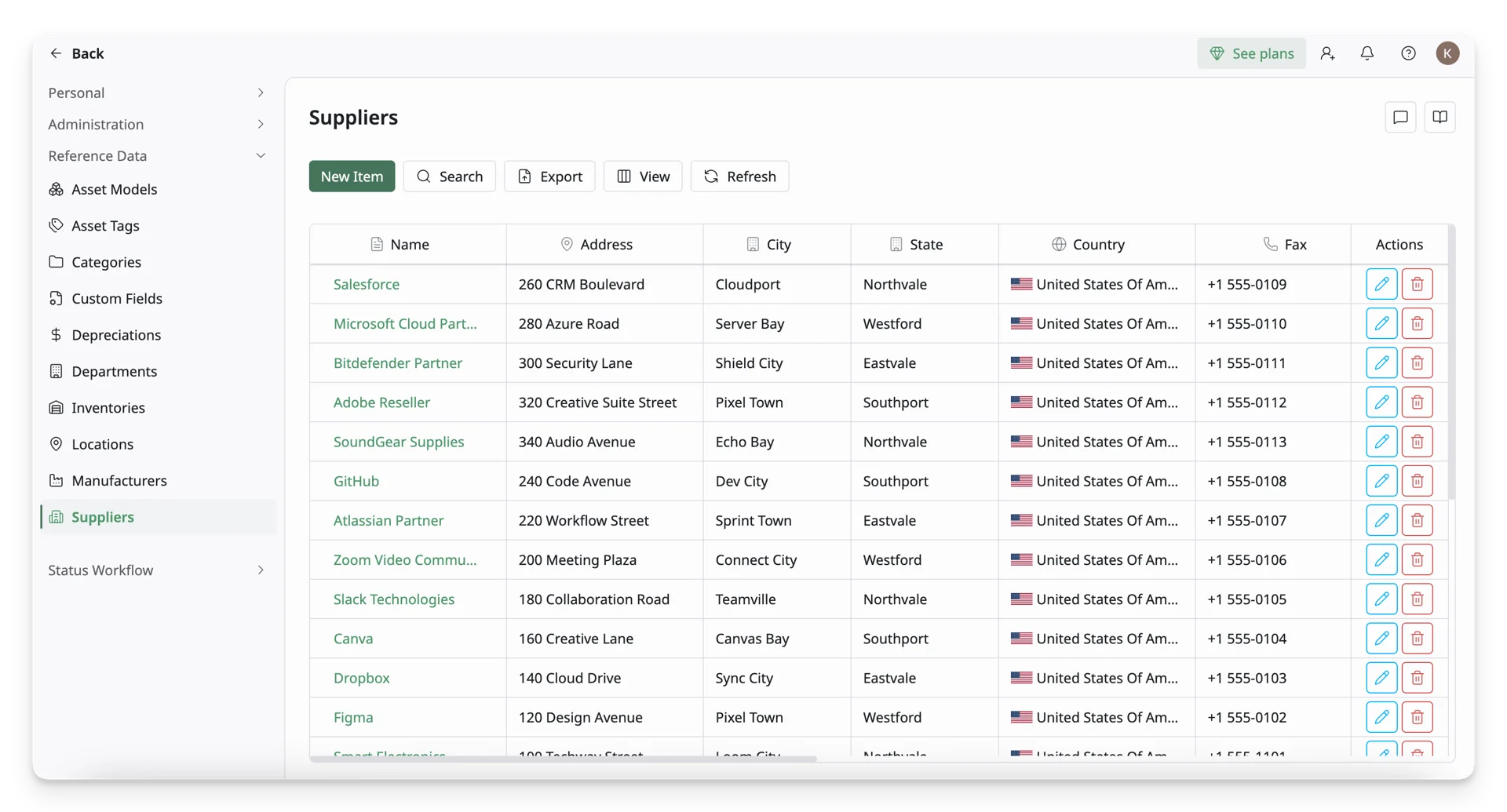The width and height of the screenshot is (1507, 812).
Task: Open the comments panel icon
Action: 1400,118
